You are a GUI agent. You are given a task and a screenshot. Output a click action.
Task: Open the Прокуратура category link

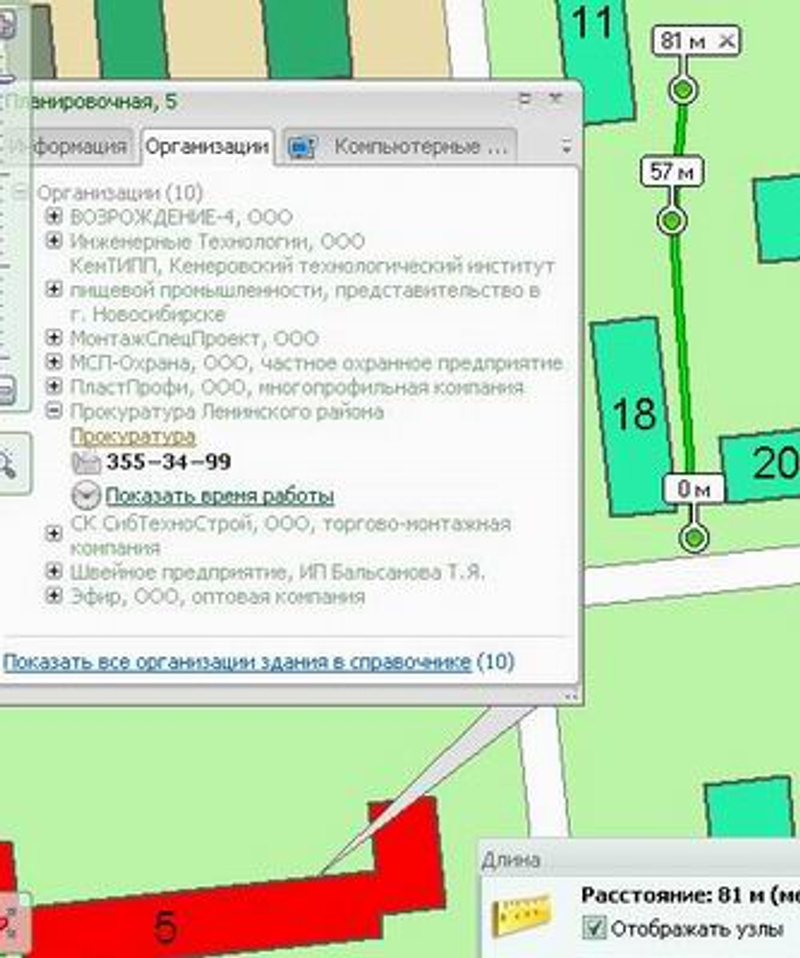tap(133, 436)
